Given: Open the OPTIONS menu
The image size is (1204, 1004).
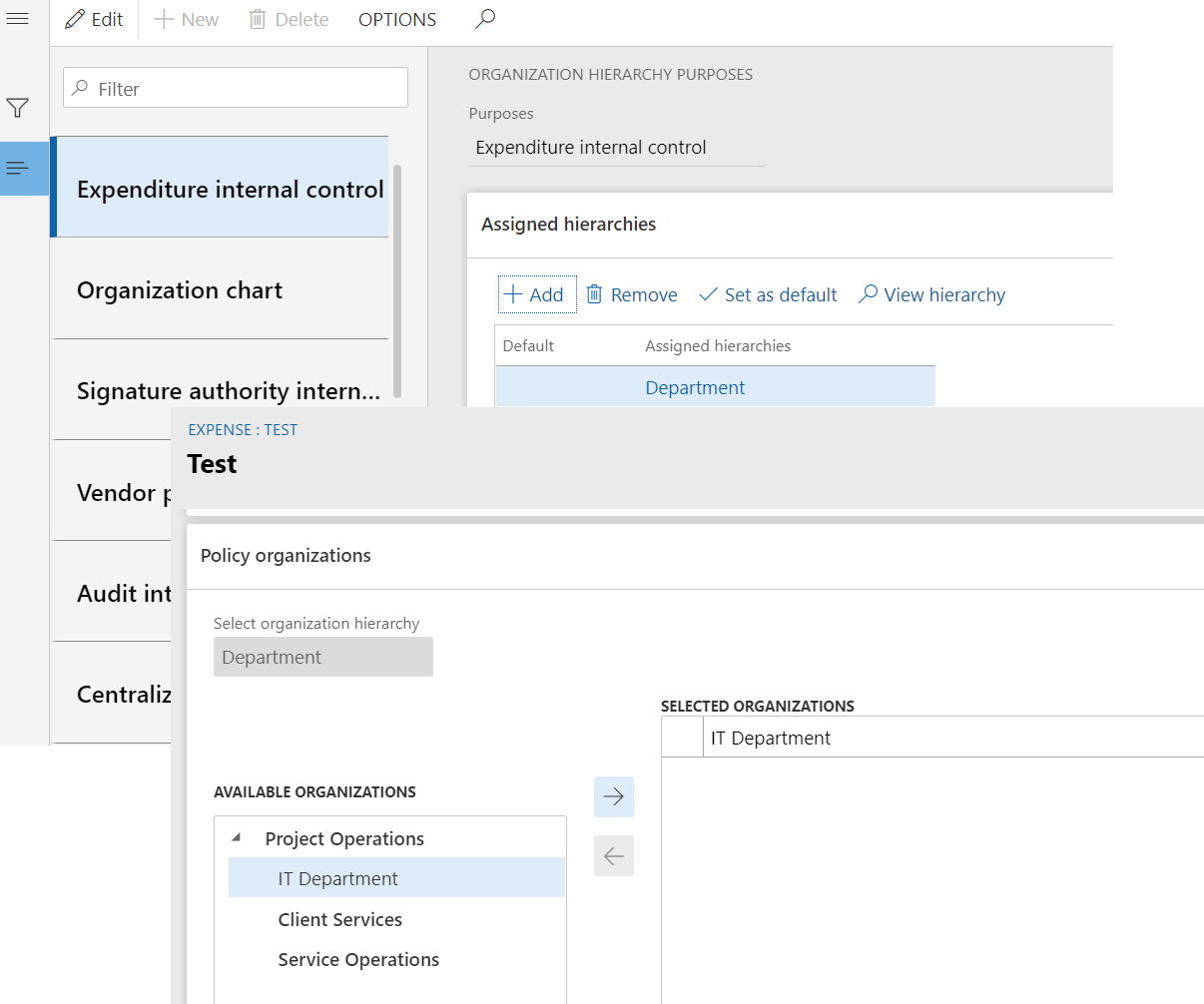Looking at the screenshot, I should pos(397,19).
